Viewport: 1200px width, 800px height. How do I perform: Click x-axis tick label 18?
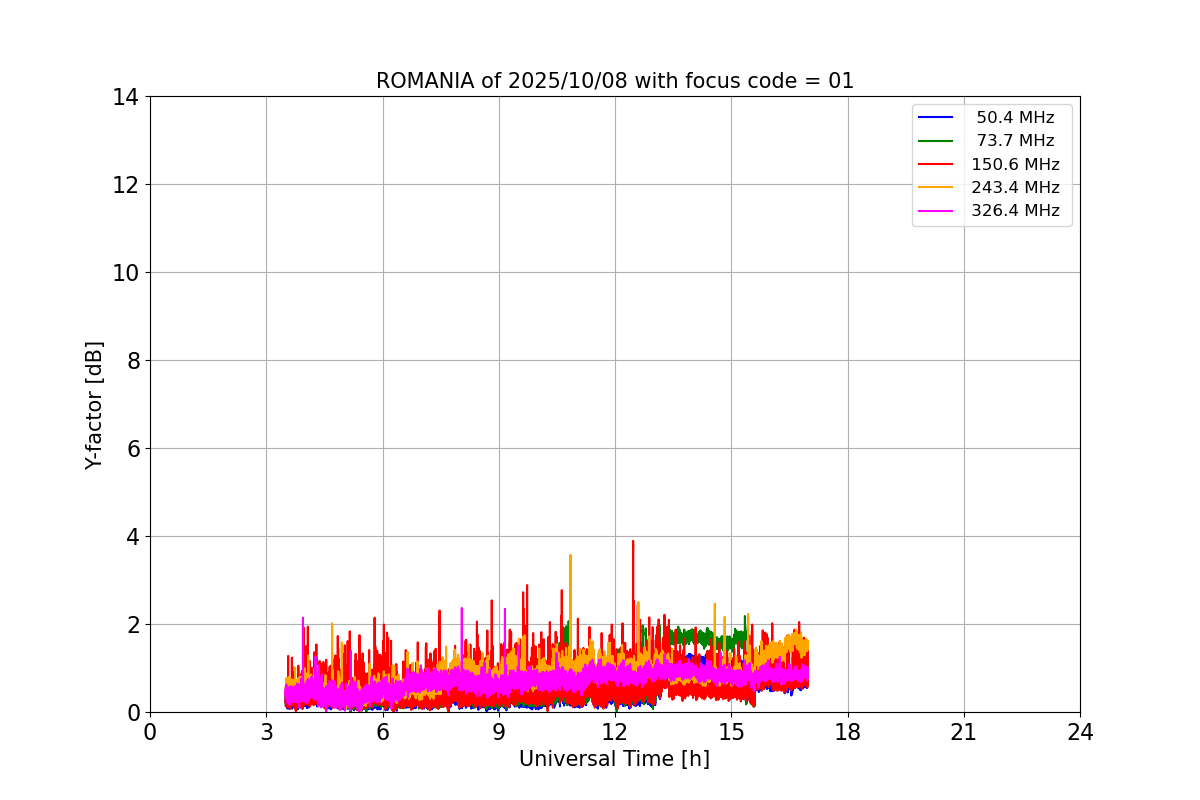pos(848,732)
